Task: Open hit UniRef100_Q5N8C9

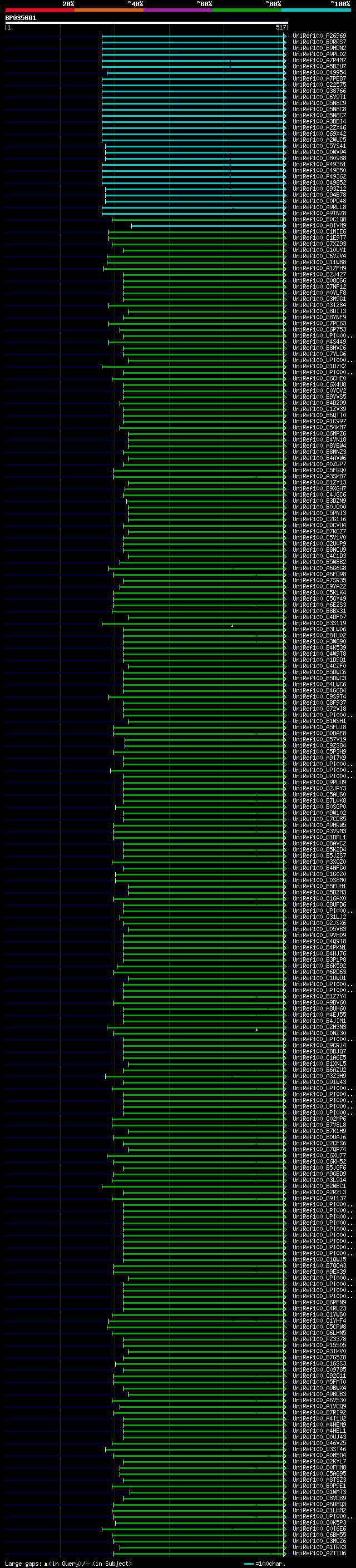Action: pyautogui.click(x=319, y=103)
